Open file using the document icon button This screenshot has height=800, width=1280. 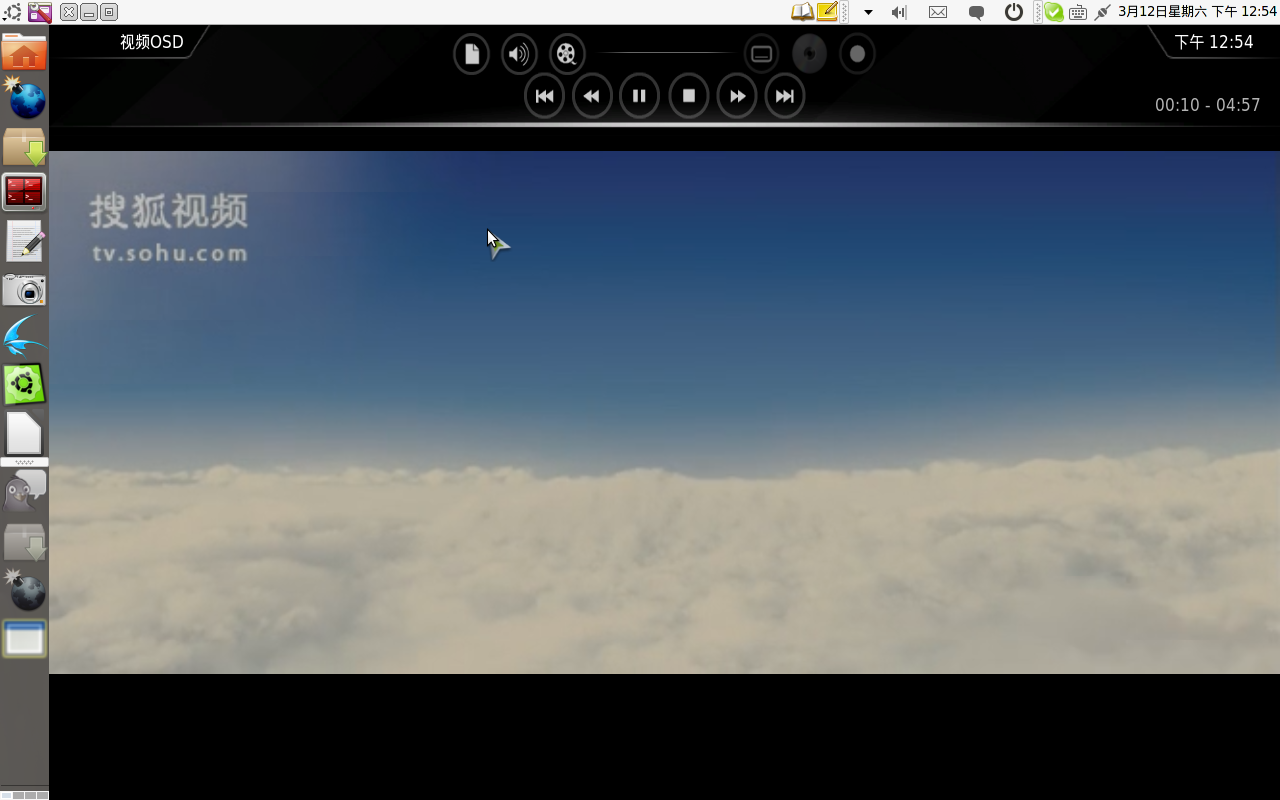coord(471,54)
